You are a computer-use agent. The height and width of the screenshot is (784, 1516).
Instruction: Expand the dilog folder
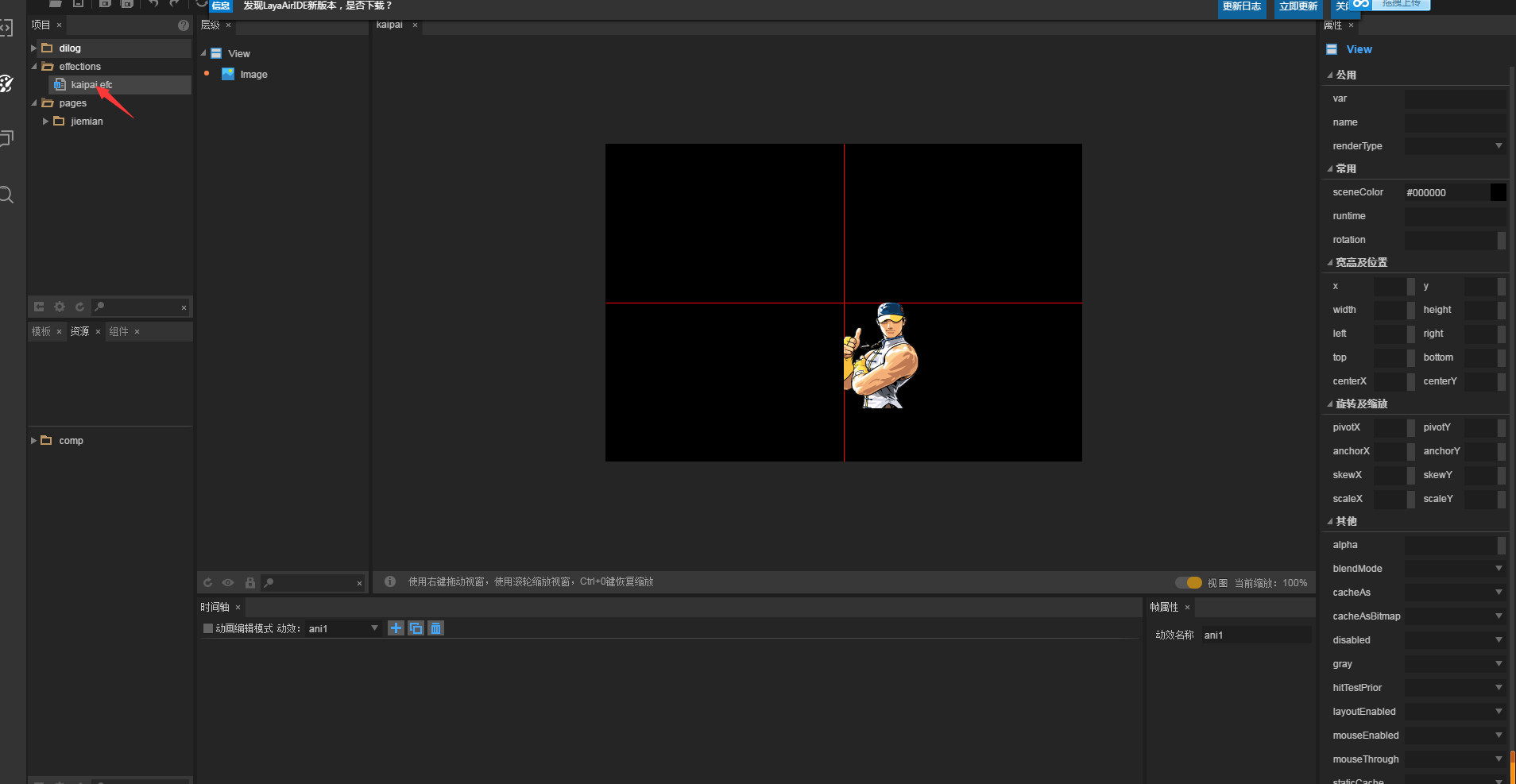click(33, 48)
